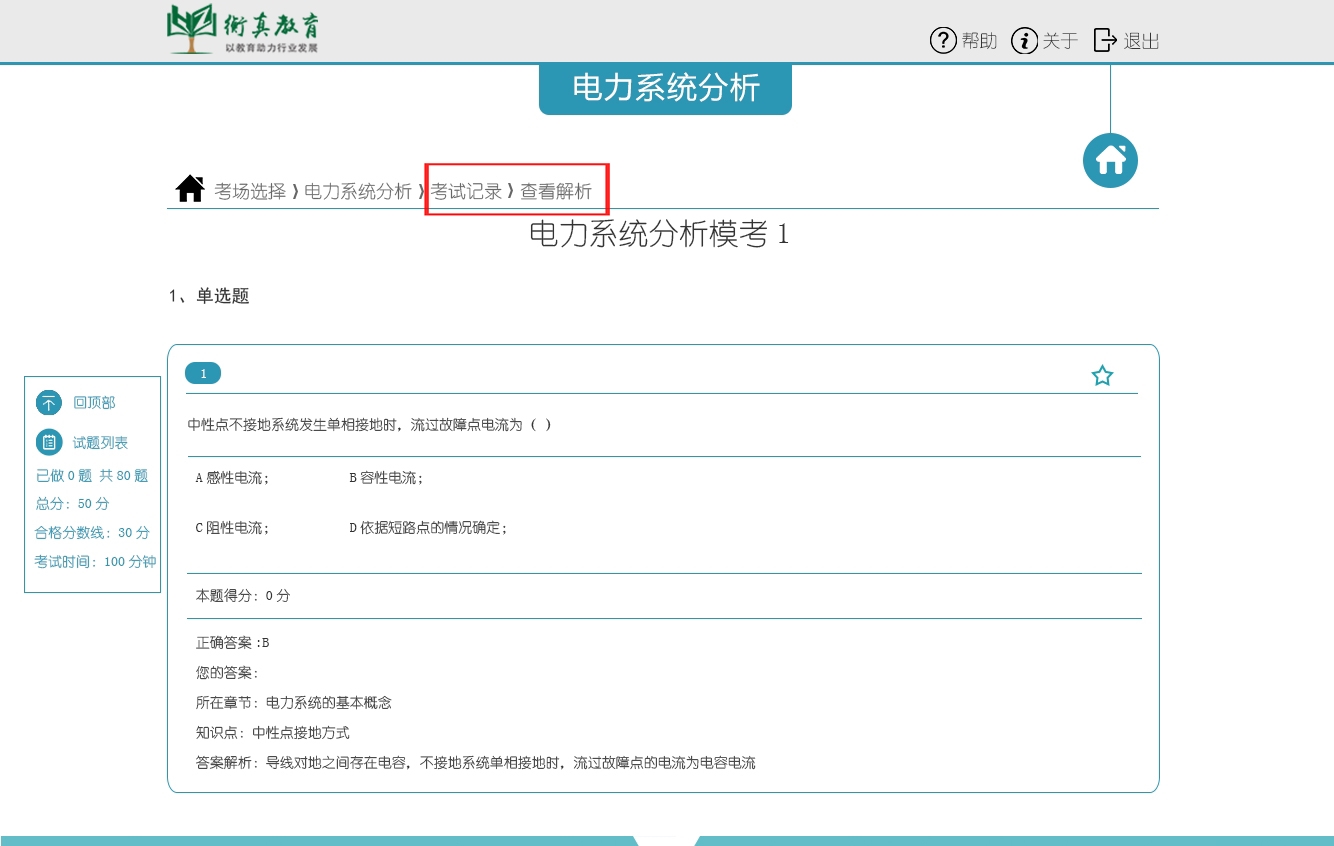Go to 考场选择 in breadcrumb
This screenshot has width=1334, height=846.
click(x=250, y=191)
